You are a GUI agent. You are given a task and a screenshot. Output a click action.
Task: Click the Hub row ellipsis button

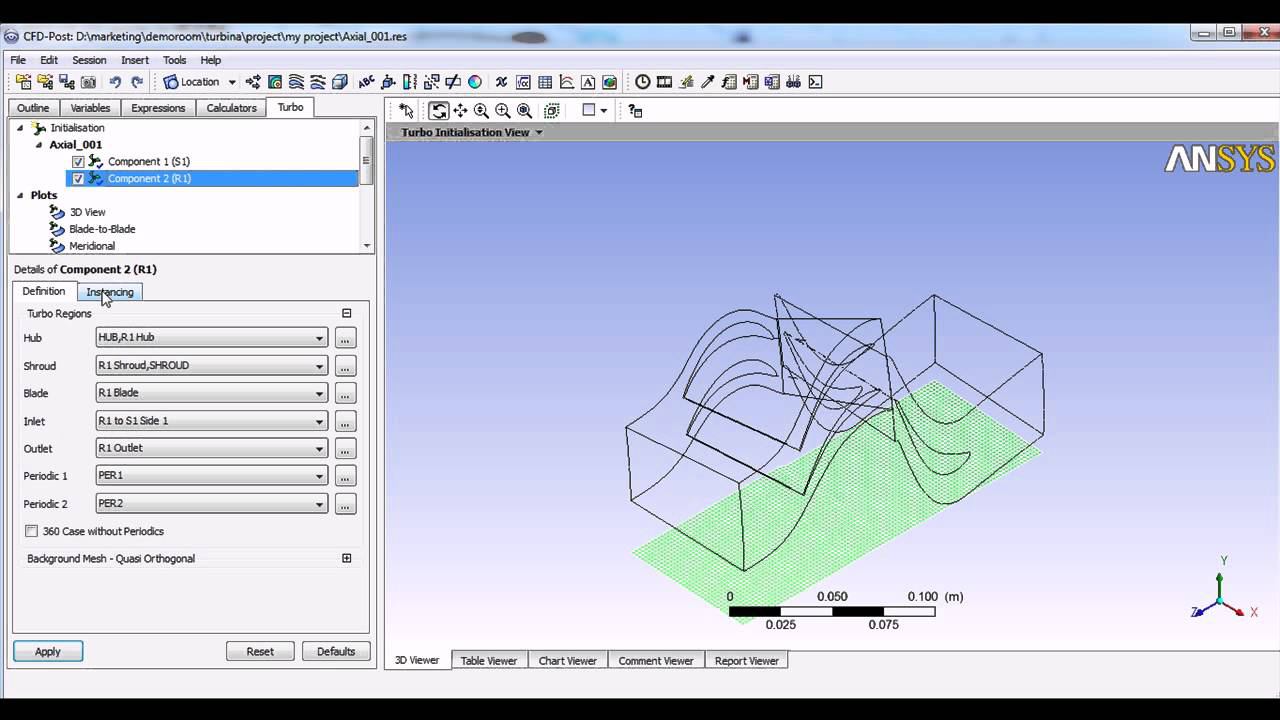pos(345,338)
